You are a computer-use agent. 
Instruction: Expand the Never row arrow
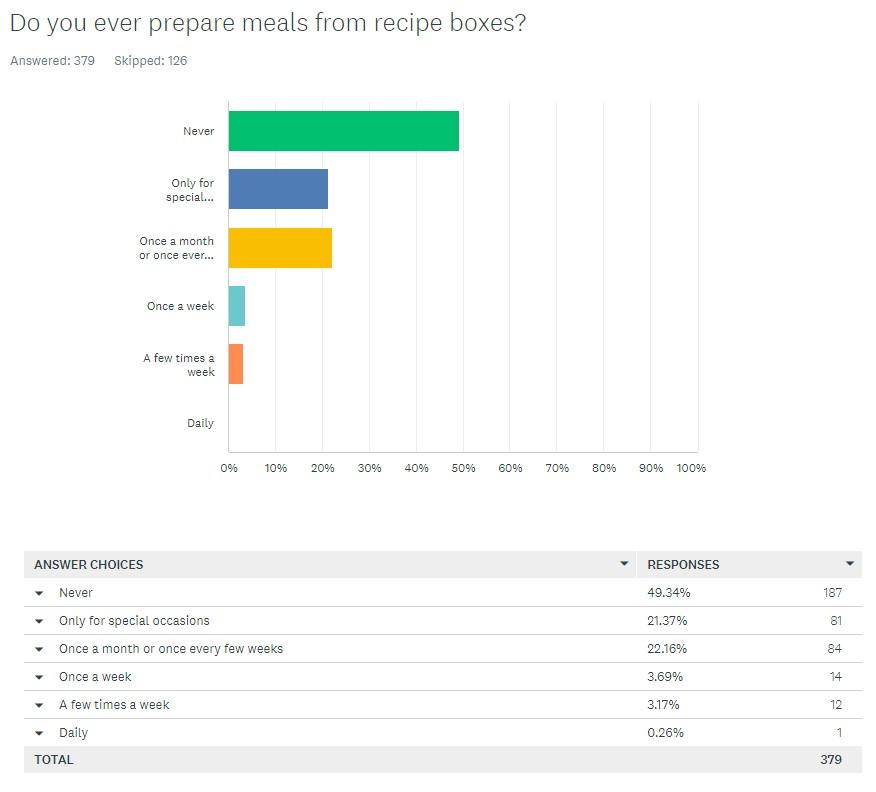coord(39,593)
